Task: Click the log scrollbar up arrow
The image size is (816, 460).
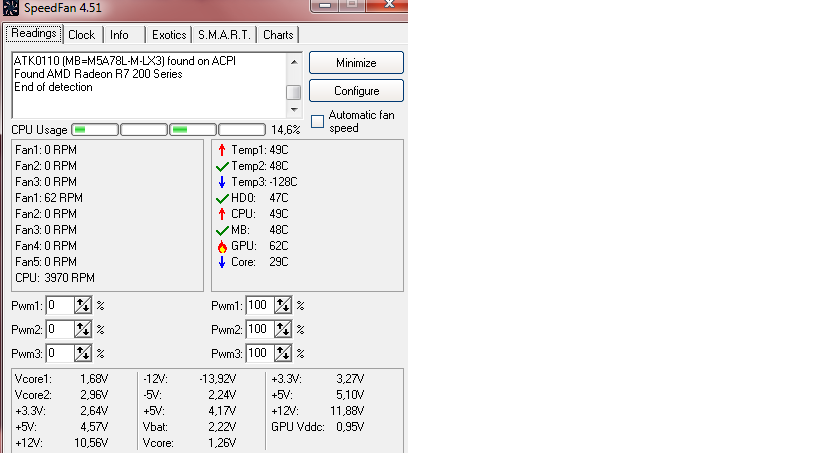Action: pos(294,62)
